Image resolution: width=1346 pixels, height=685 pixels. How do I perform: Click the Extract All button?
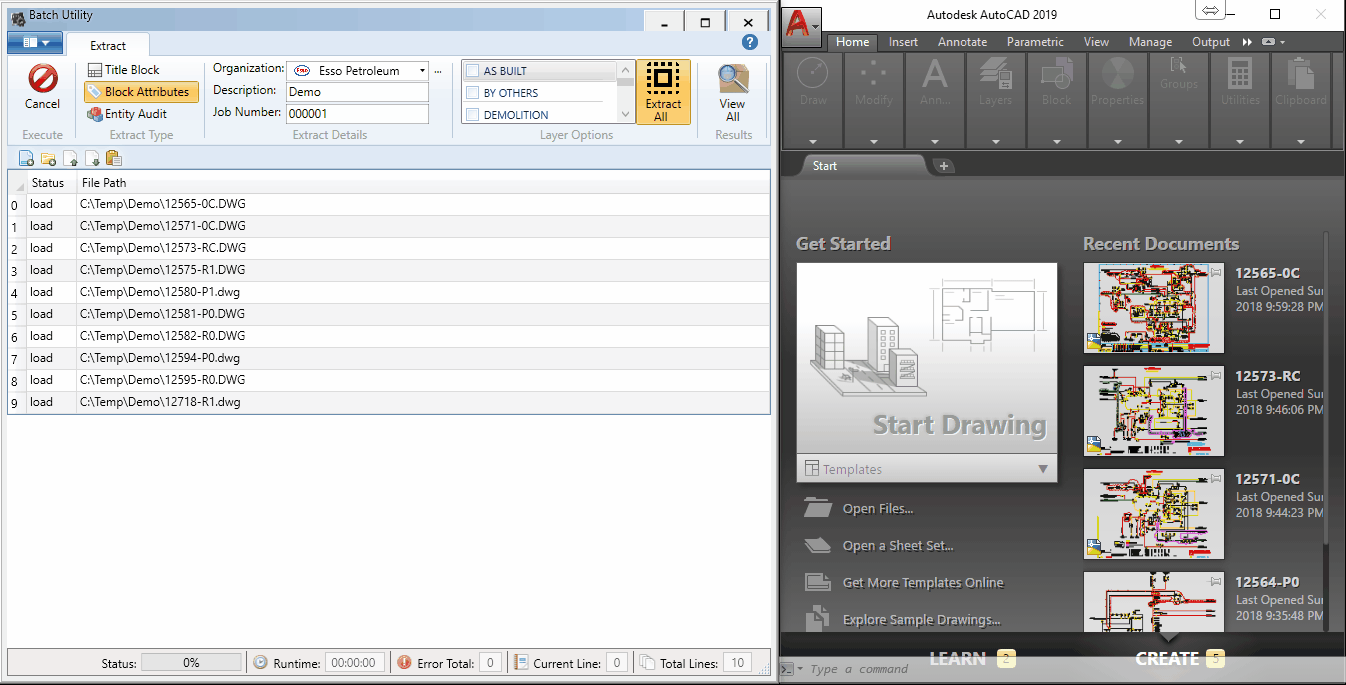[x=663, y=92]
